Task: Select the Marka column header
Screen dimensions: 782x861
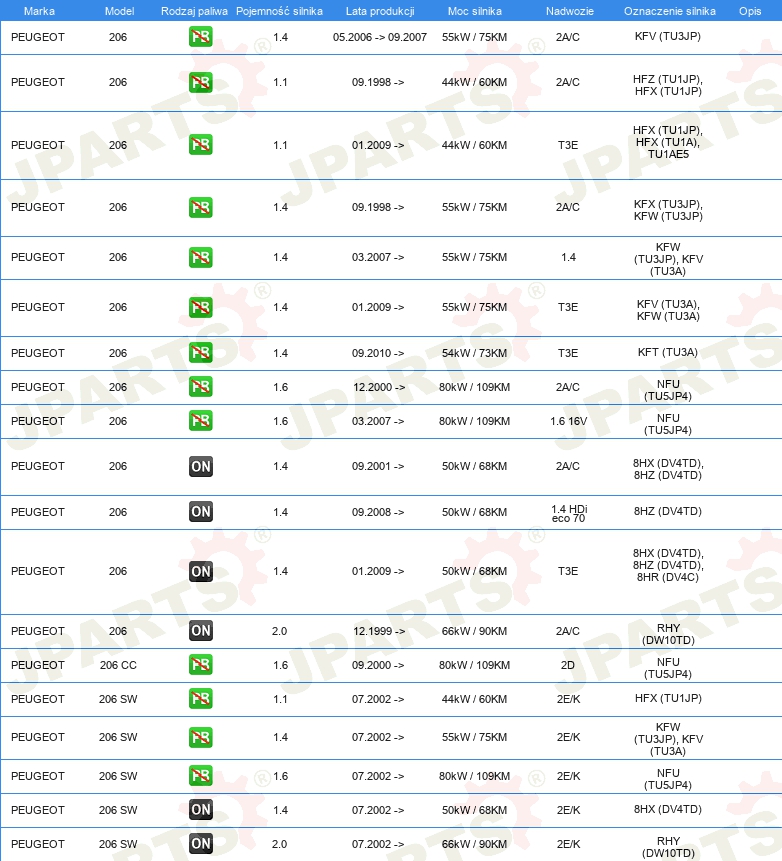Action: coord(40,11)
